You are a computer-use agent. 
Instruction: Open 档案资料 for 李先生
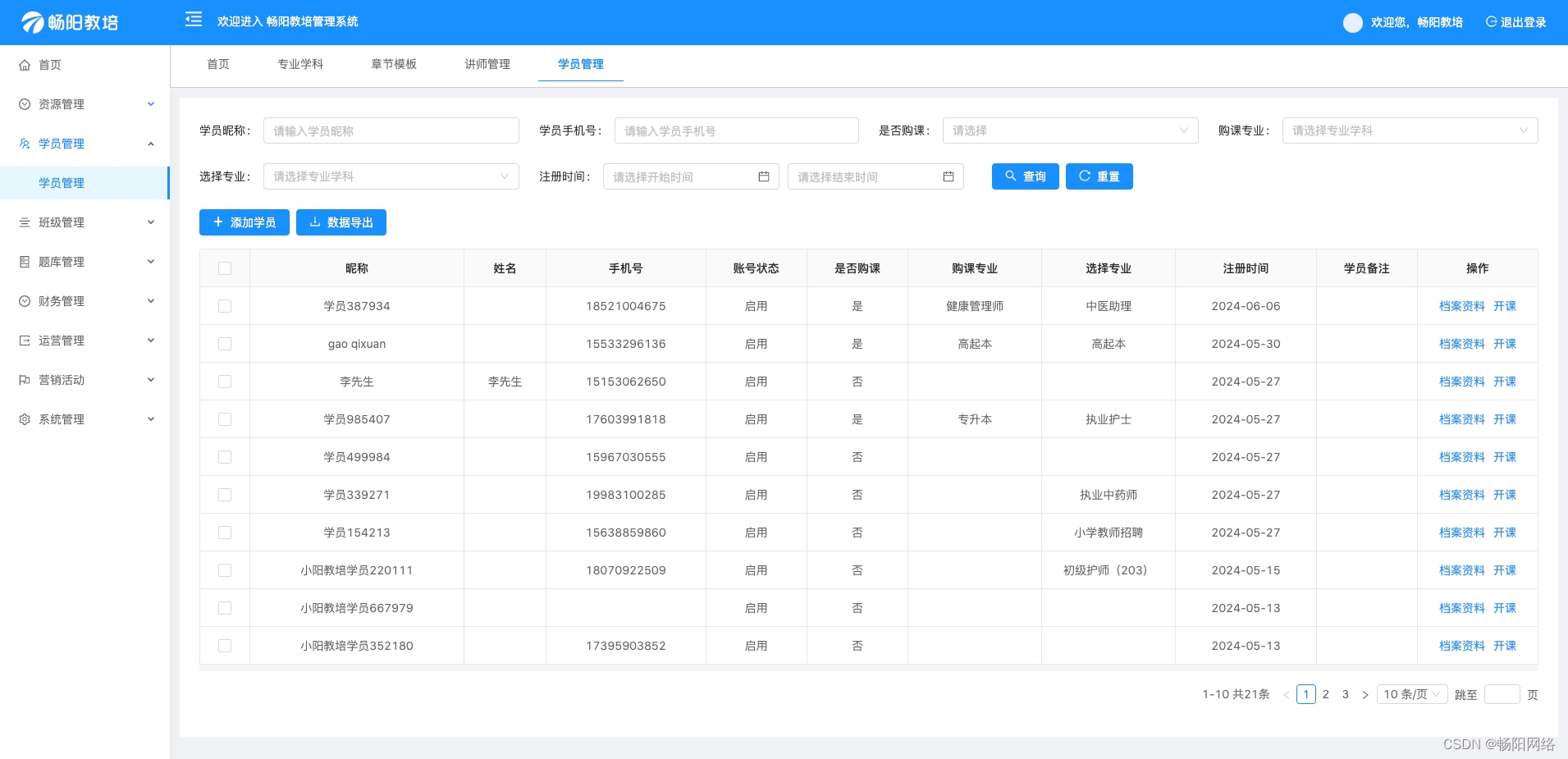[x=1462, y=382]
